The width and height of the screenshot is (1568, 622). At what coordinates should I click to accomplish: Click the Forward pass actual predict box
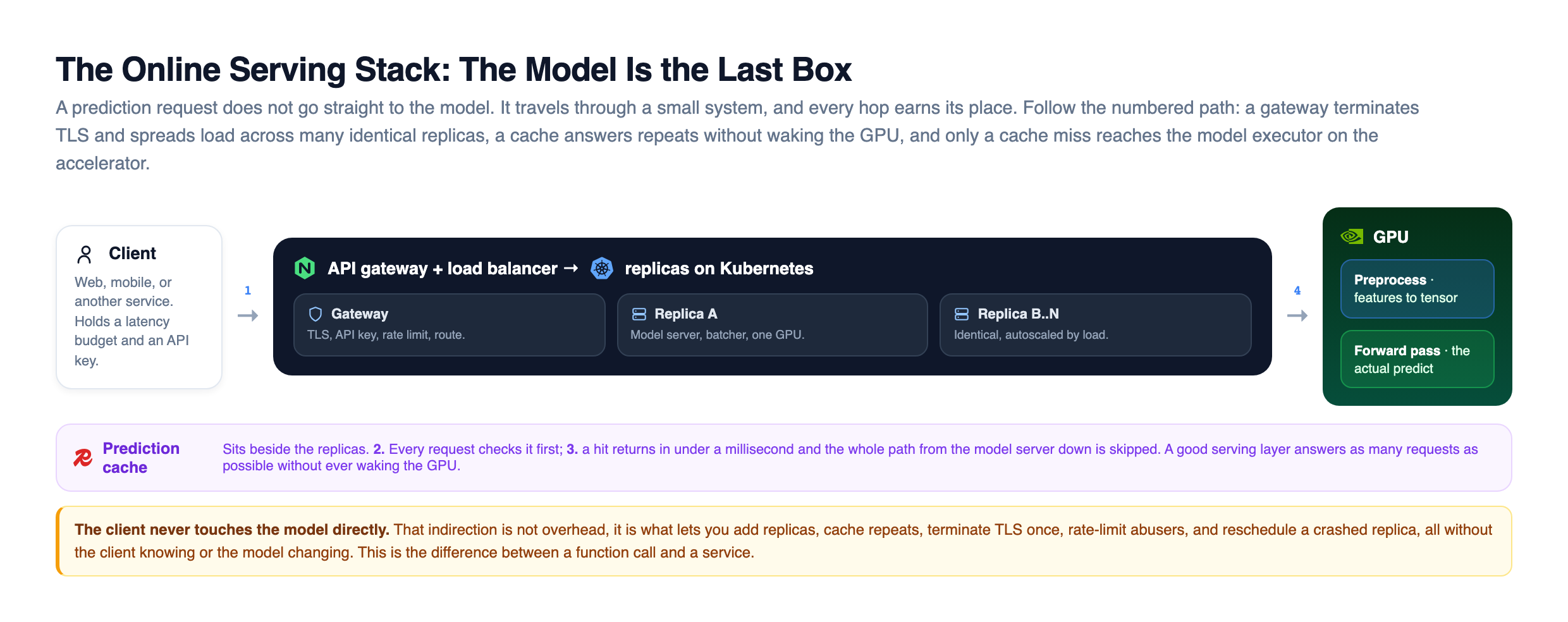[1418, 359]
